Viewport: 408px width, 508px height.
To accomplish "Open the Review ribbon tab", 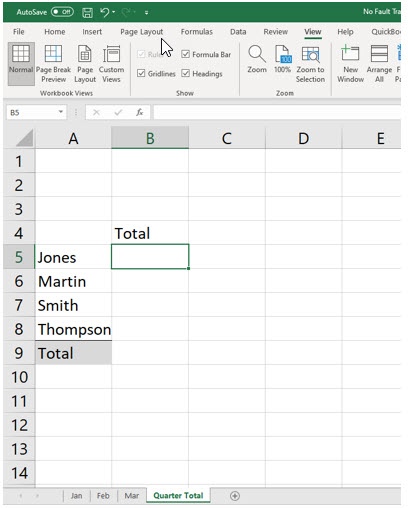I will pos(276,32).
